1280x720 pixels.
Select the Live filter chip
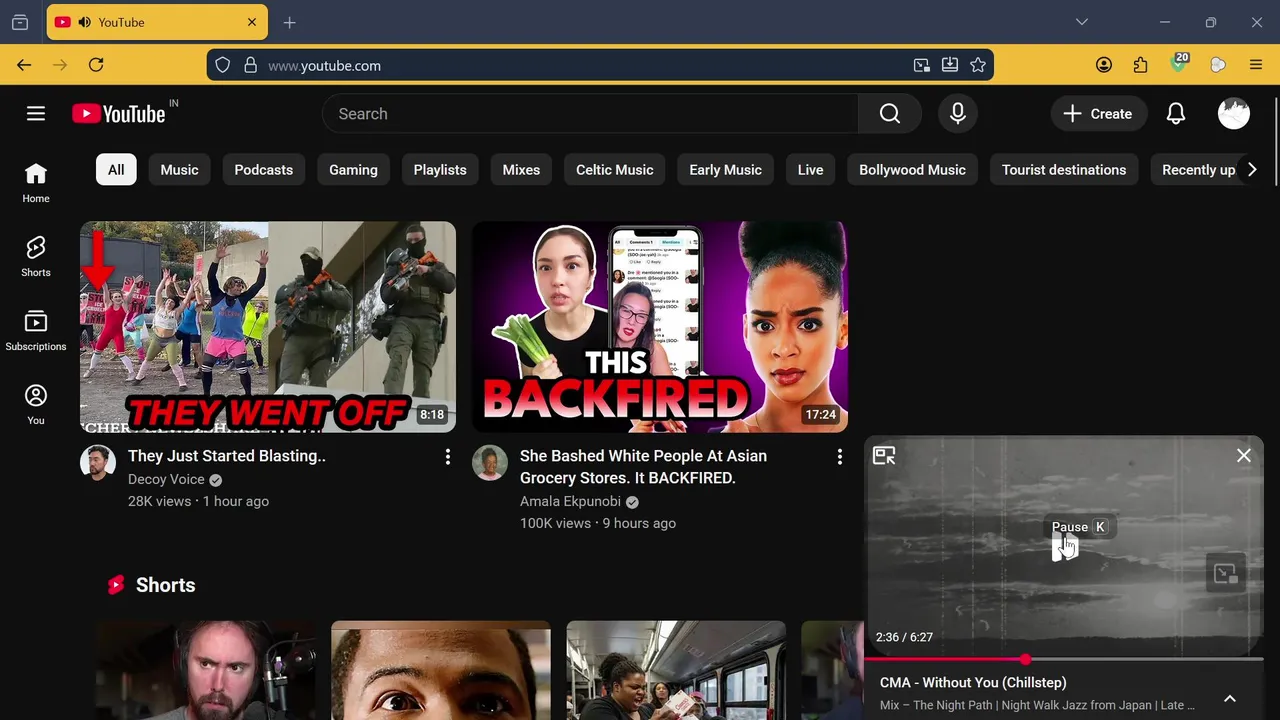coord(811,170)
